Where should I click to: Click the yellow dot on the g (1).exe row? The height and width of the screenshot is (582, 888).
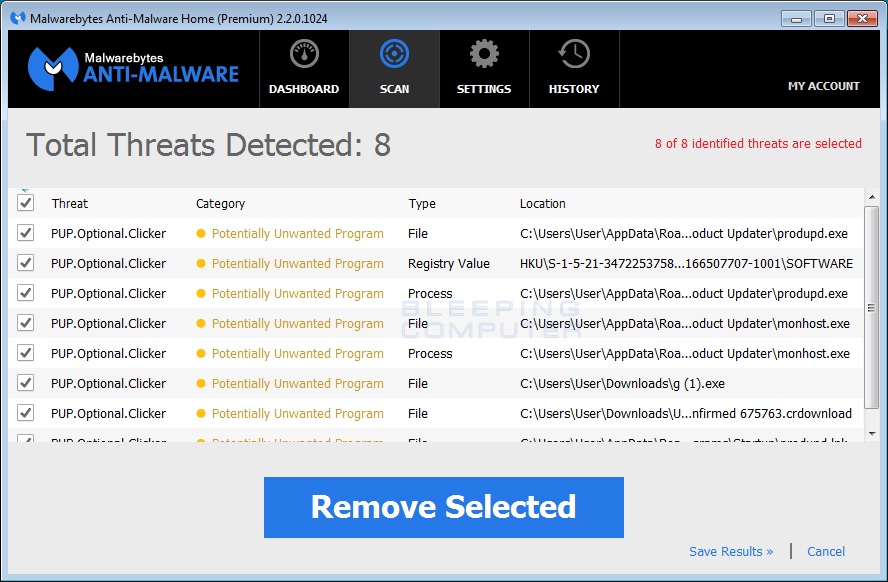click(x=203, y=383)
